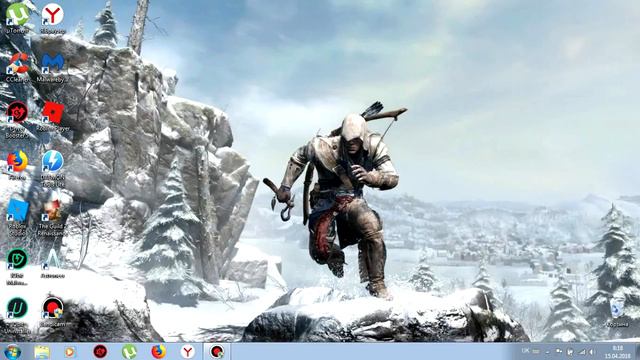Open the Windows Start menu
The height and width of the screenshot is (360, 640).
click(12, 351)
